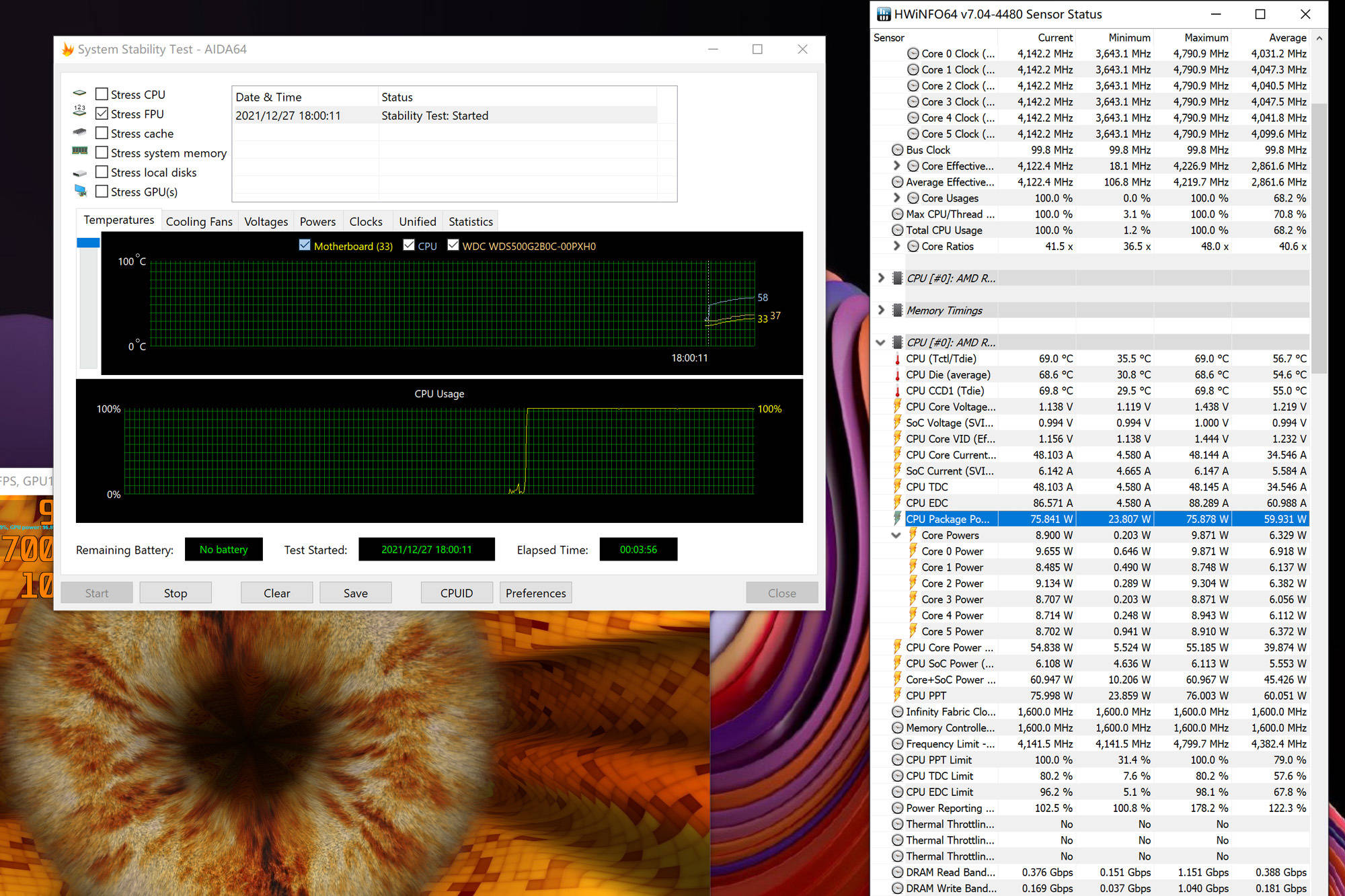Viewport: 1345px width, 896px height.
Task: Toggle the Motherboard (33) graph checkbox
Action: pos(305,245)
